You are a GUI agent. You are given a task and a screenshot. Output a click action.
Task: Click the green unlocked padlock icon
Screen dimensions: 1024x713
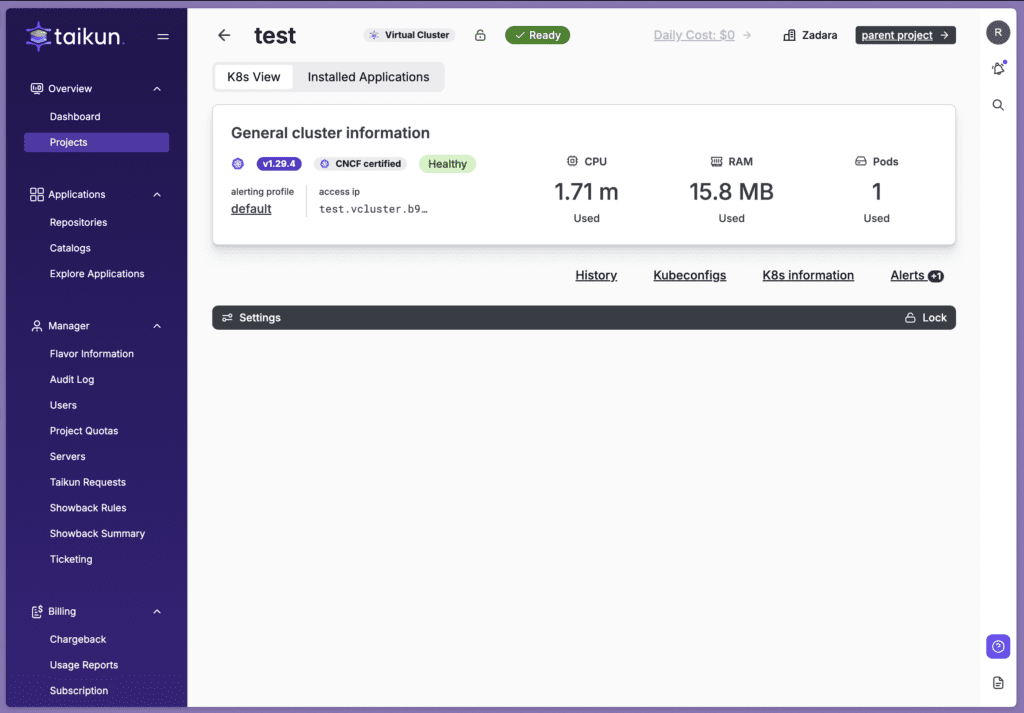click(480, 35)
